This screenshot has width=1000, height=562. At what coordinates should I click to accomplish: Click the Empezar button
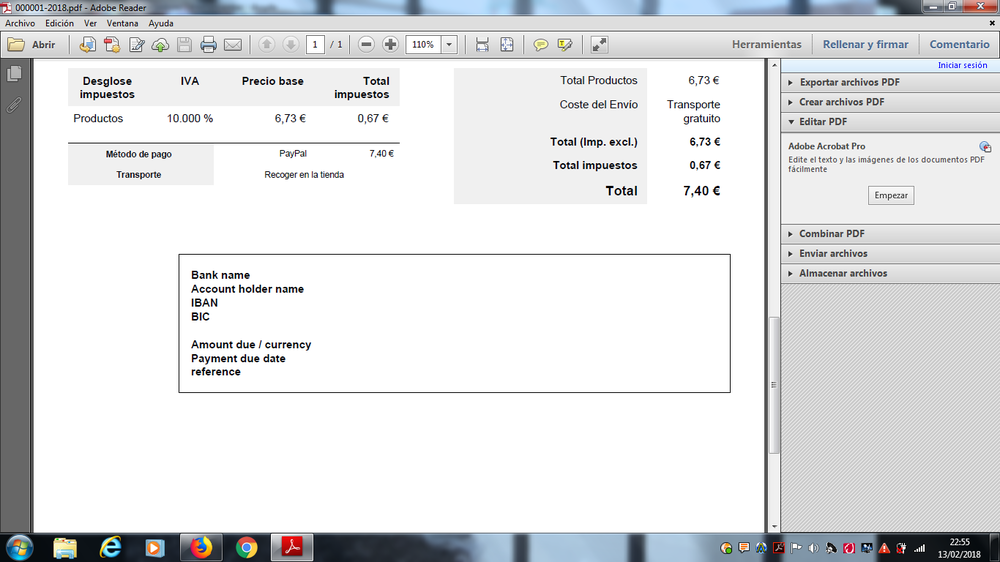891,195
